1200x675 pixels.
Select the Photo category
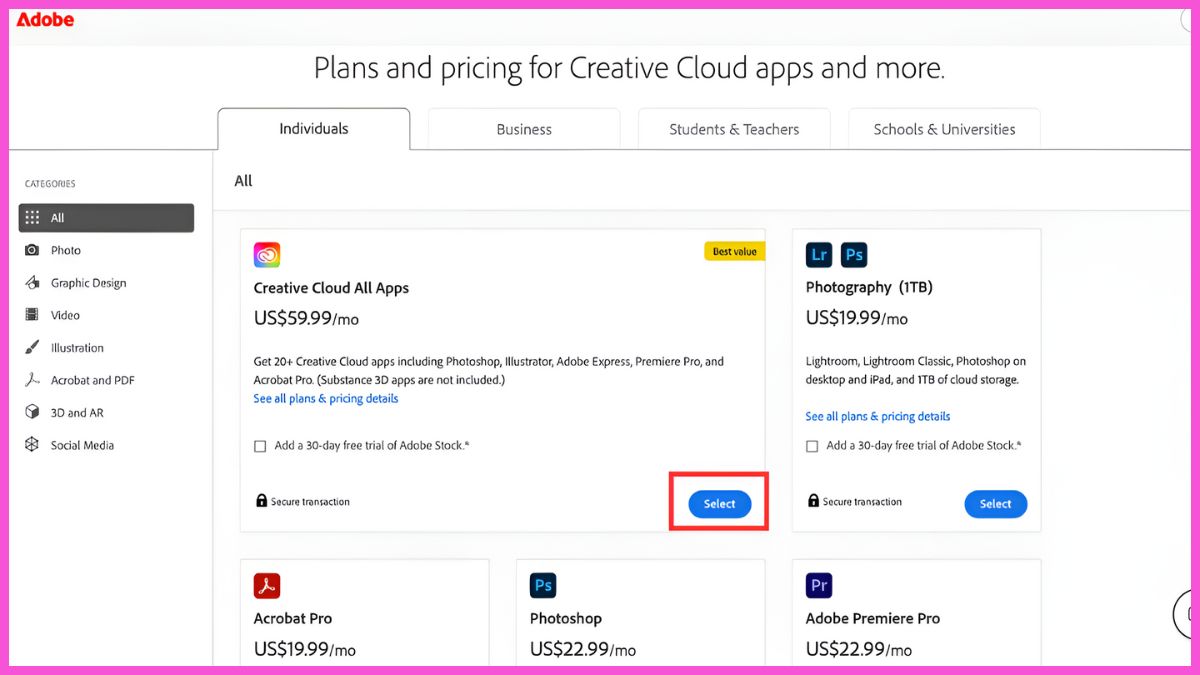point(66,250)
